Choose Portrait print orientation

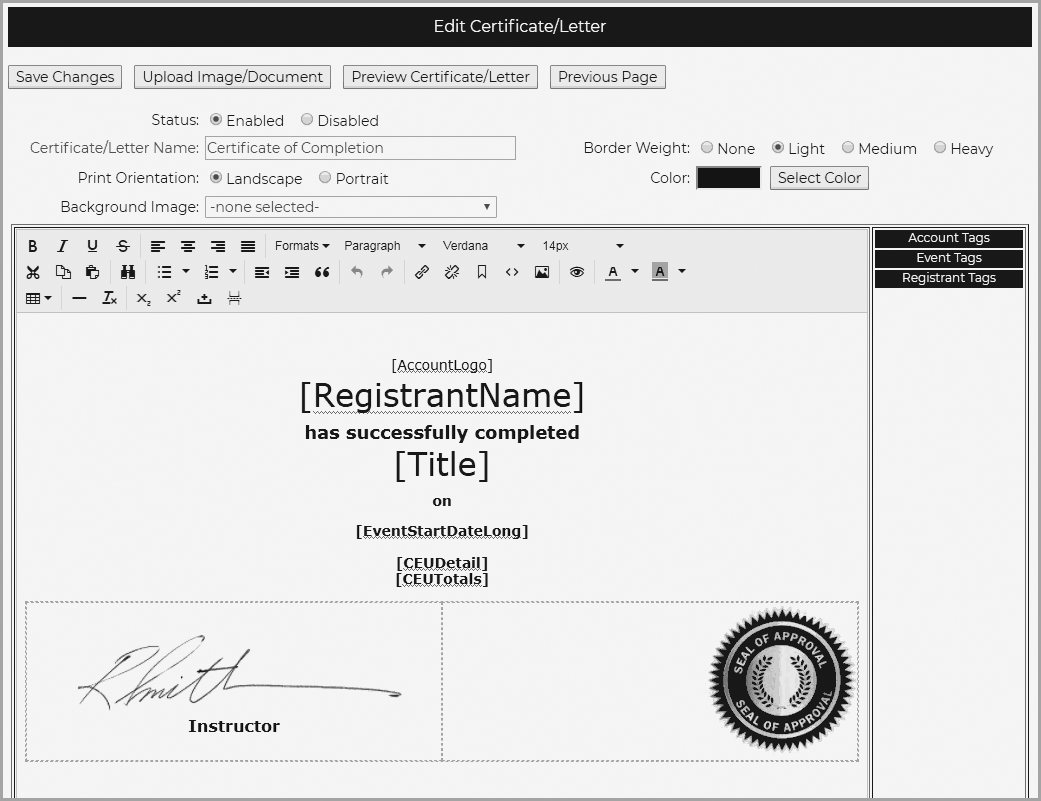pyautogui.click(x=325, y=178)
